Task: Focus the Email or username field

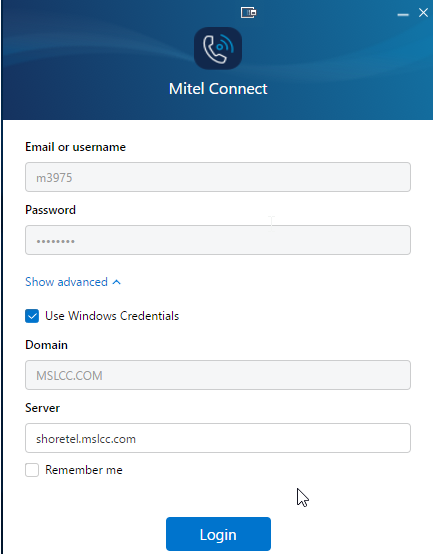Action: tap(218, 177)
